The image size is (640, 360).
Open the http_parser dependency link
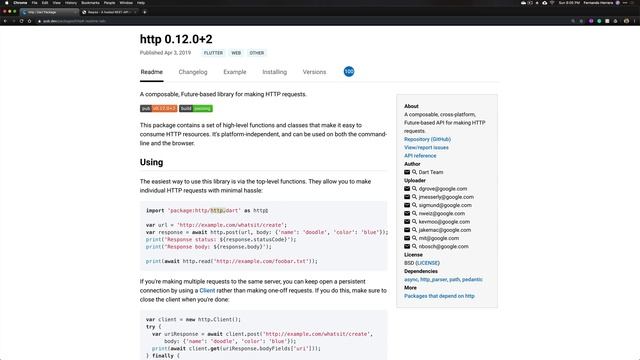coord(433,280)
